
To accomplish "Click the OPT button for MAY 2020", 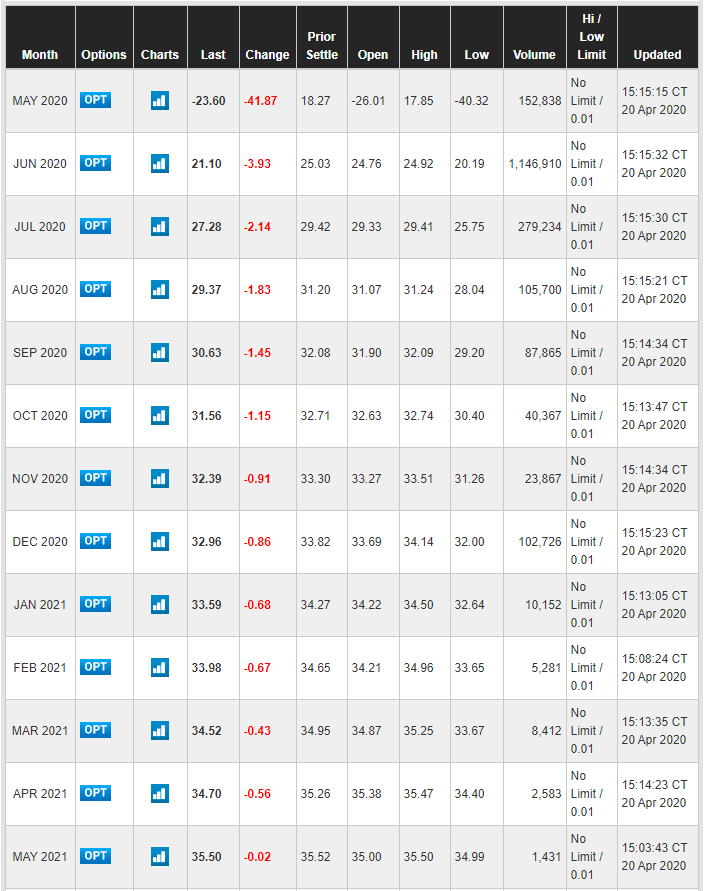I will tap(96, 100).
